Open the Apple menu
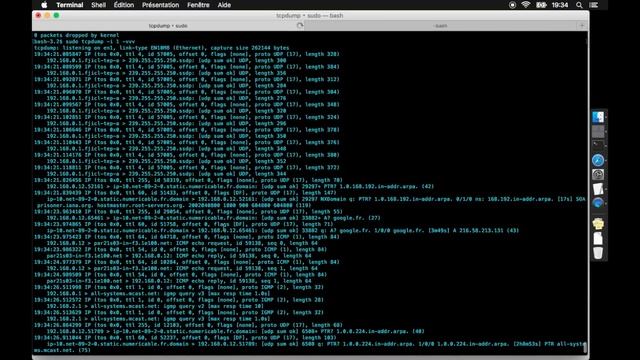Screen dimensions: 640x360 pyautogui.click(x=44, y=5)
